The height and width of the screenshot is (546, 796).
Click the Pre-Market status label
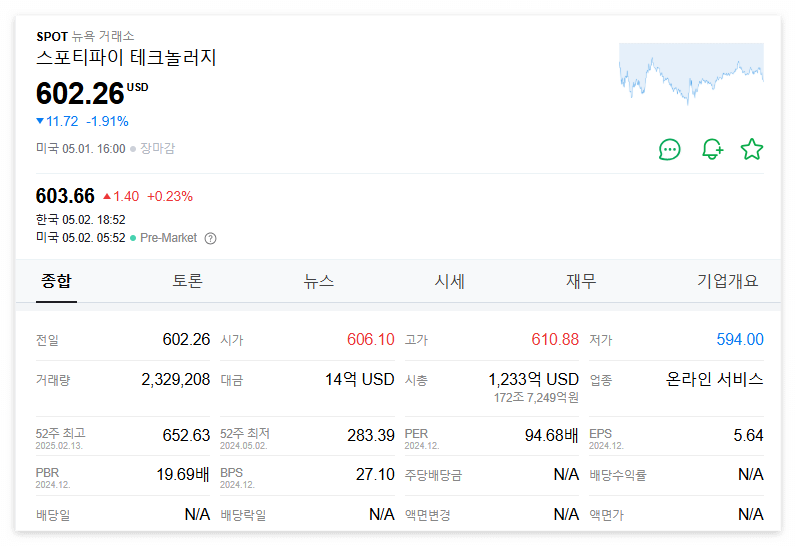pyautogui.click(x=169, y=238)
